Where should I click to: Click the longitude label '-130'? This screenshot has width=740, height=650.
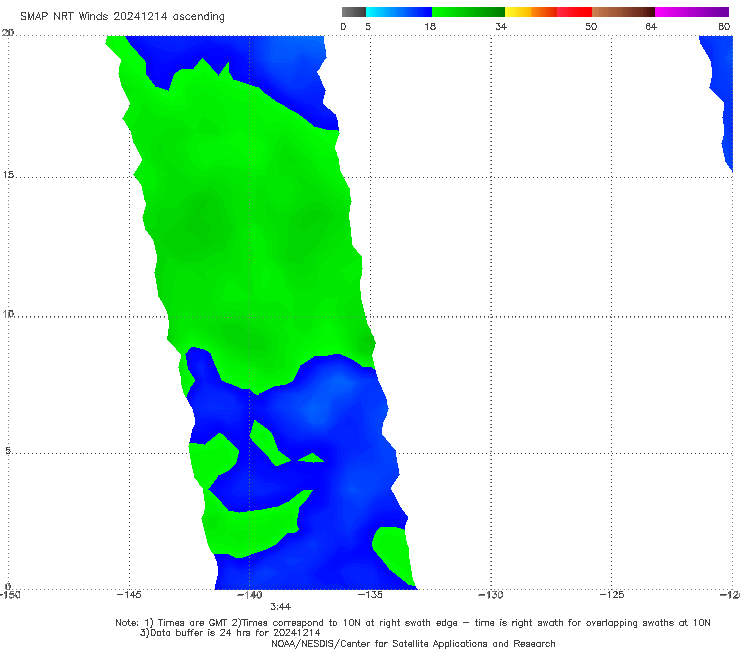pos(491,595)
